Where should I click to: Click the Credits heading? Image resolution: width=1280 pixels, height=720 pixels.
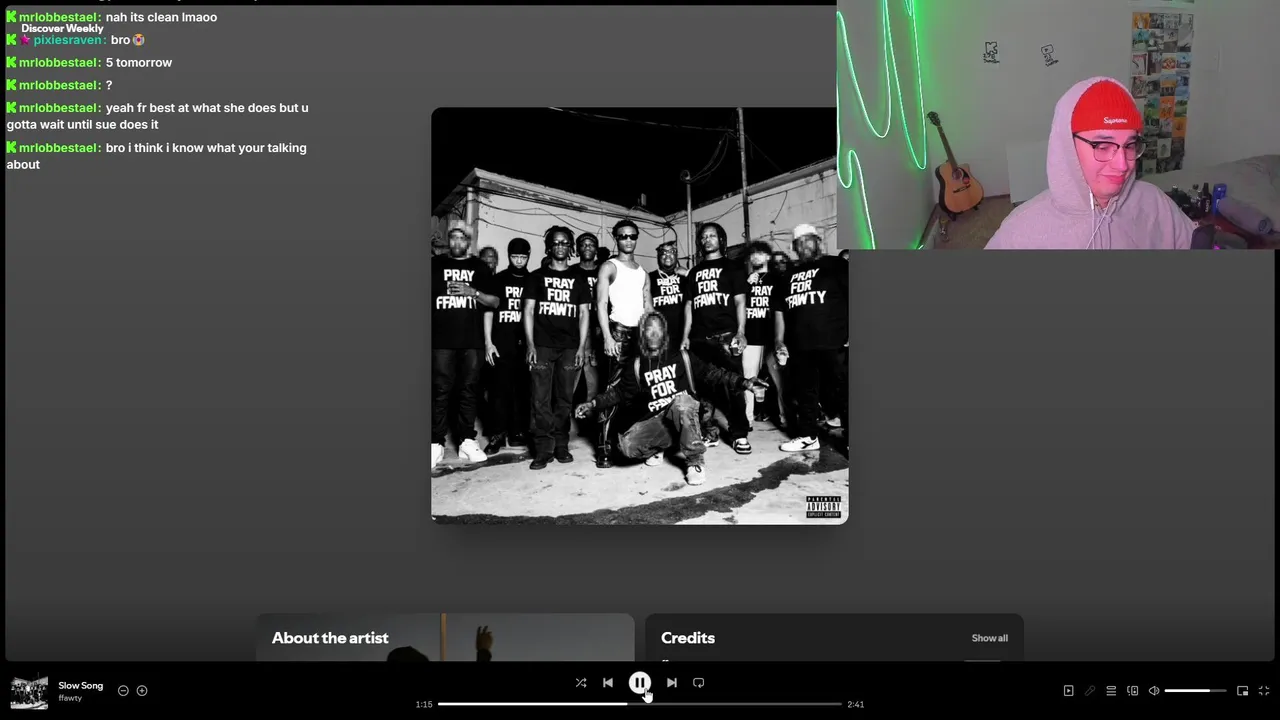pos(688,638)
